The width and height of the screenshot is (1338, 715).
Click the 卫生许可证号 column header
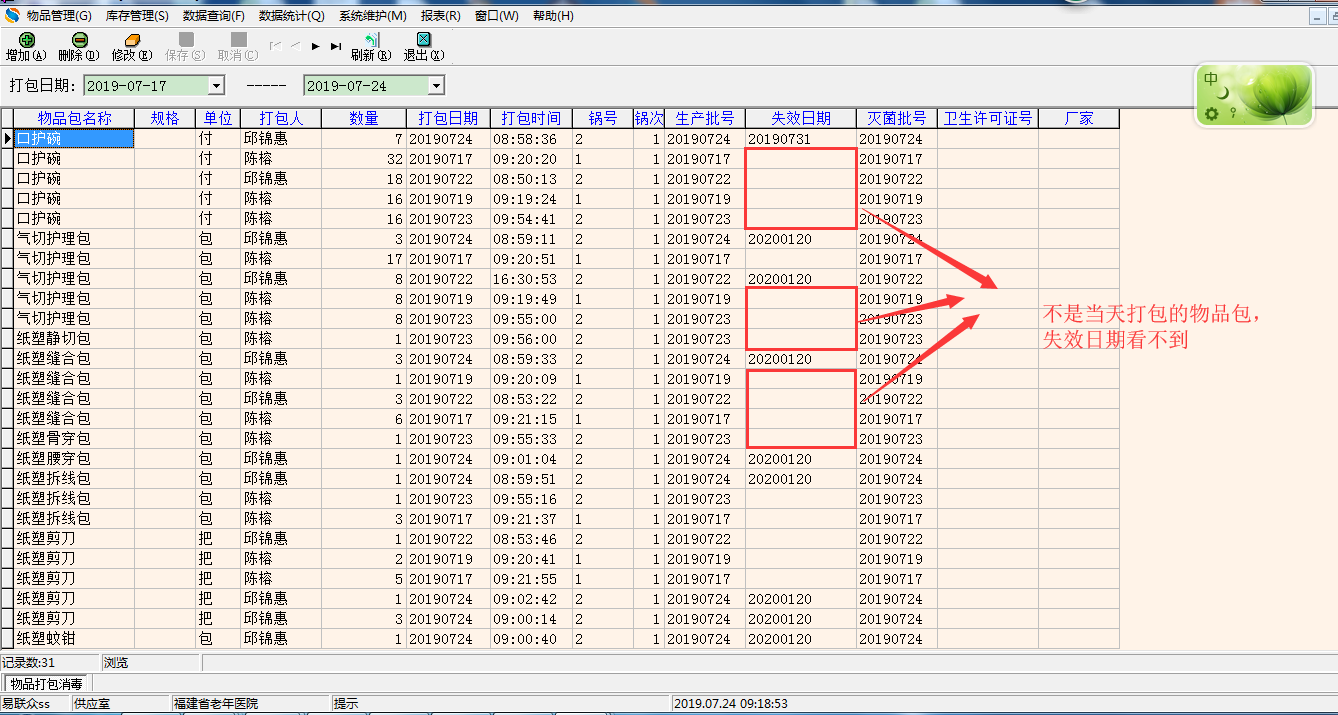pos(988,118)
